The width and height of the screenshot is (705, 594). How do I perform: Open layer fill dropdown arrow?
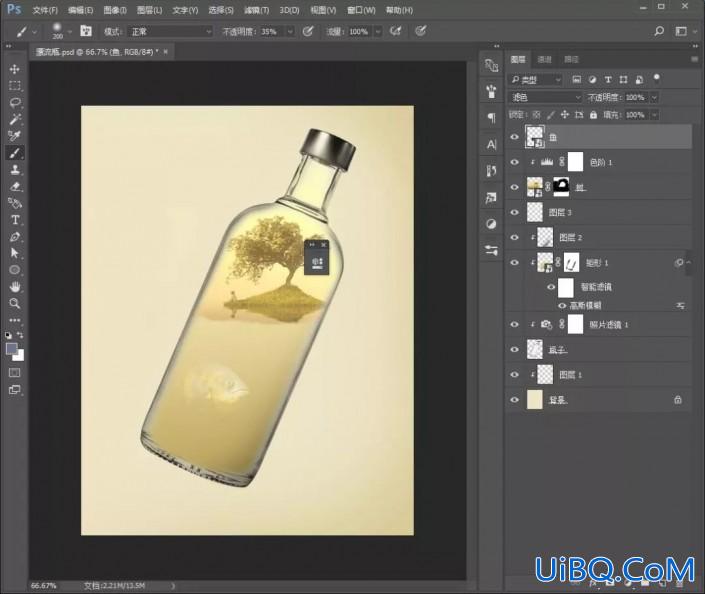[654, 115]
